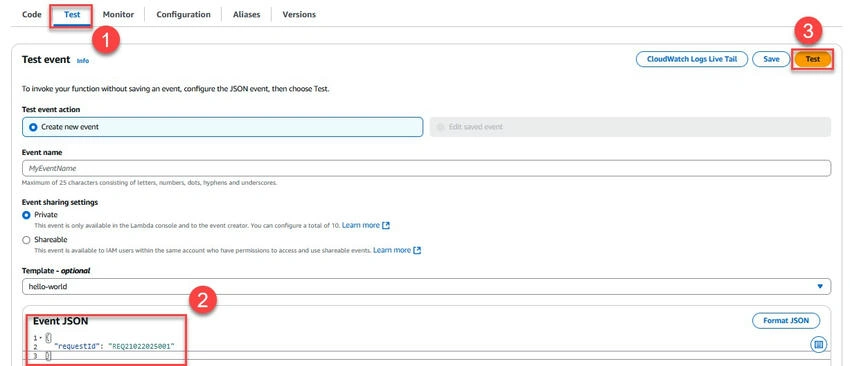
Task: Click the Template - optional label
Action: [x=56, y=270]
